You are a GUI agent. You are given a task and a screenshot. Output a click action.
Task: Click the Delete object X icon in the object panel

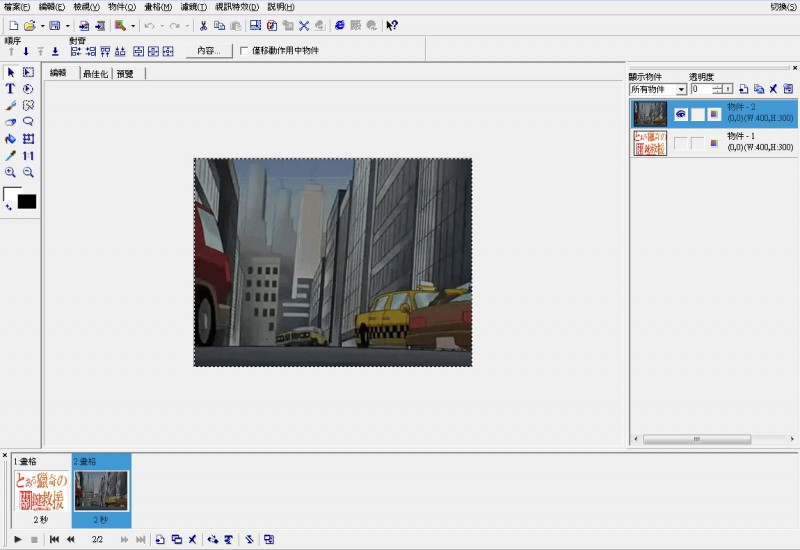pos(773,89)
